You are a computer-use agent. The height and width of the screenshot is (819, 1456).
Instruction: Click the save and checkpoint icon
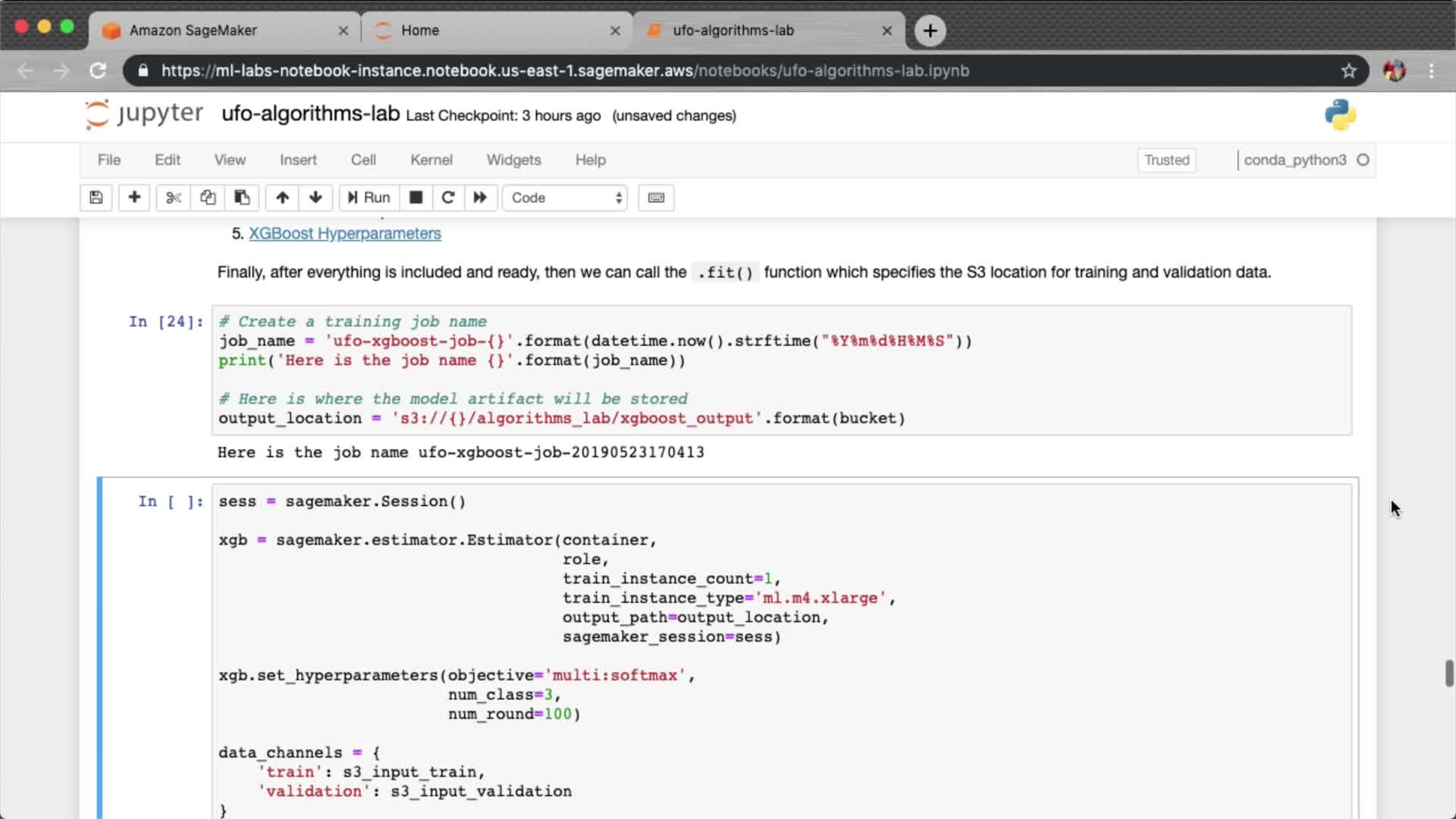pyautogui.click(x=96, y=198)
